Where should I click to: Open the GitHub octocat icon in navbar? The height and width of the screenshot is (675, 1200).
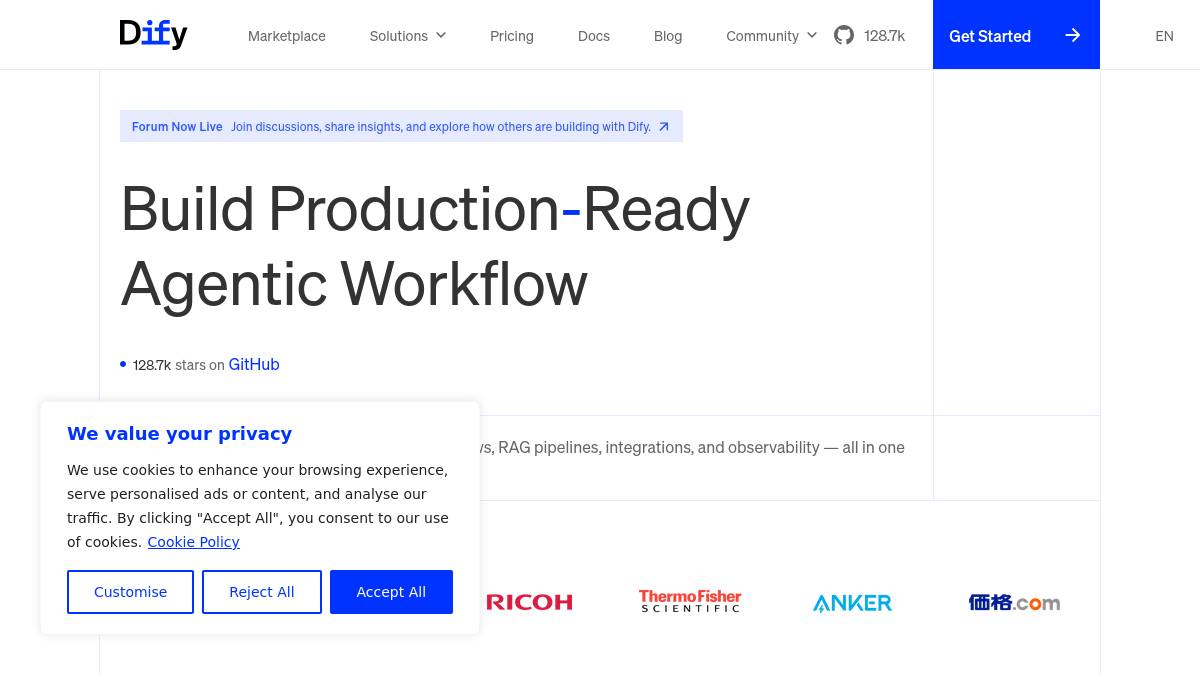[844, 35]
